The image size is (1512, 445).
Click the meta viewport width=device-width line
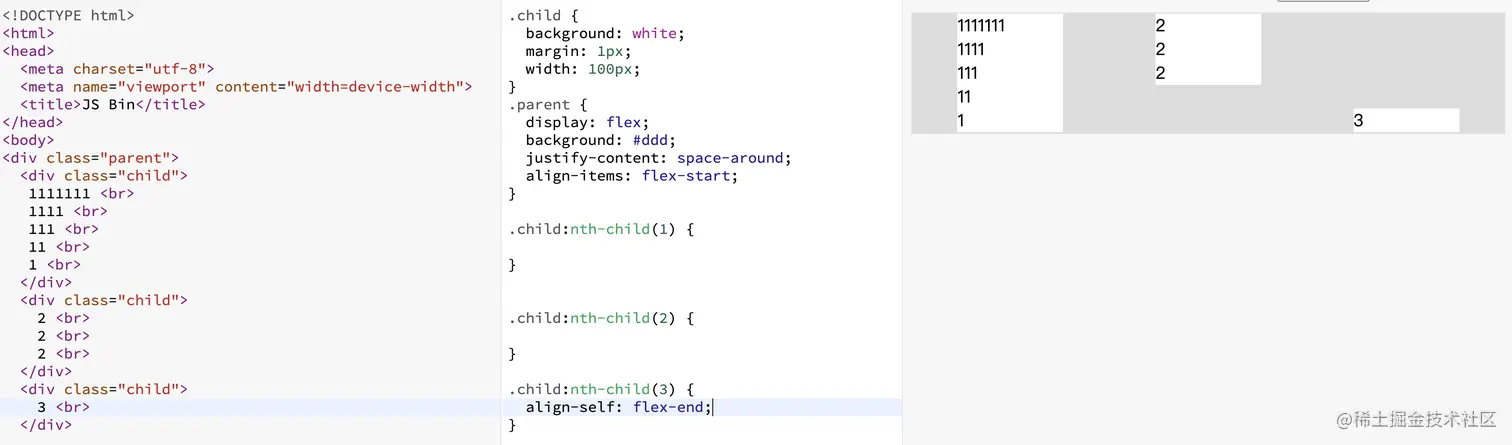tap(246, 87)
